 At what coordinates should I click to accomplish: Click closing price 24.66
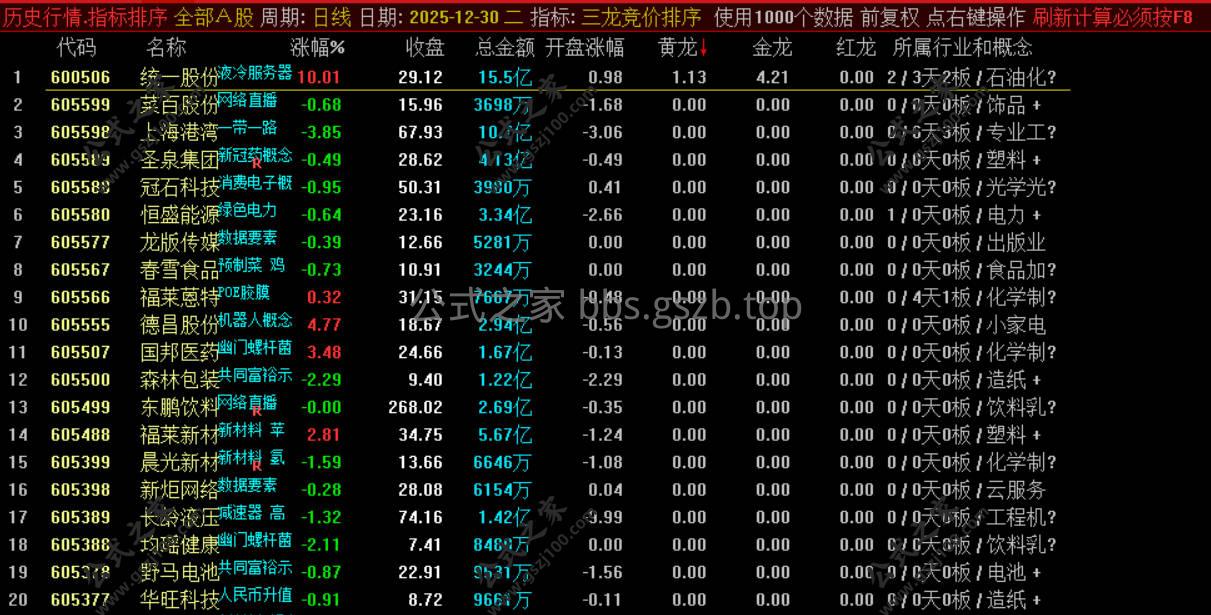click(420, 352)
